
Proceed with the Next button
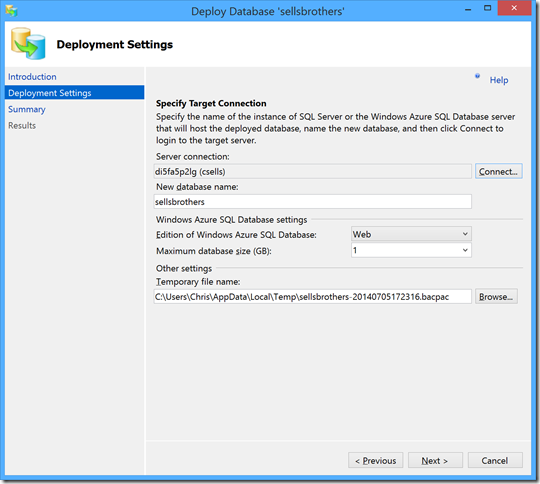click(x=435, y=460)
